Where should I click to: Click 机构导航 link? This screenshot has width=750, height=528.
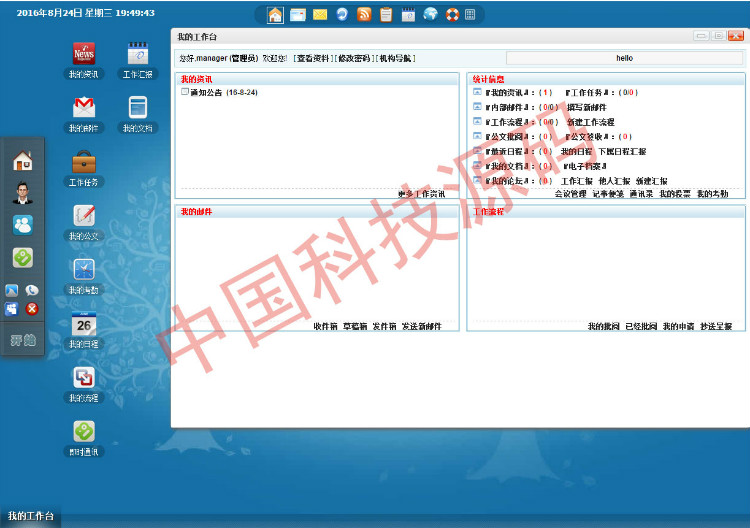tap(396, 58)
